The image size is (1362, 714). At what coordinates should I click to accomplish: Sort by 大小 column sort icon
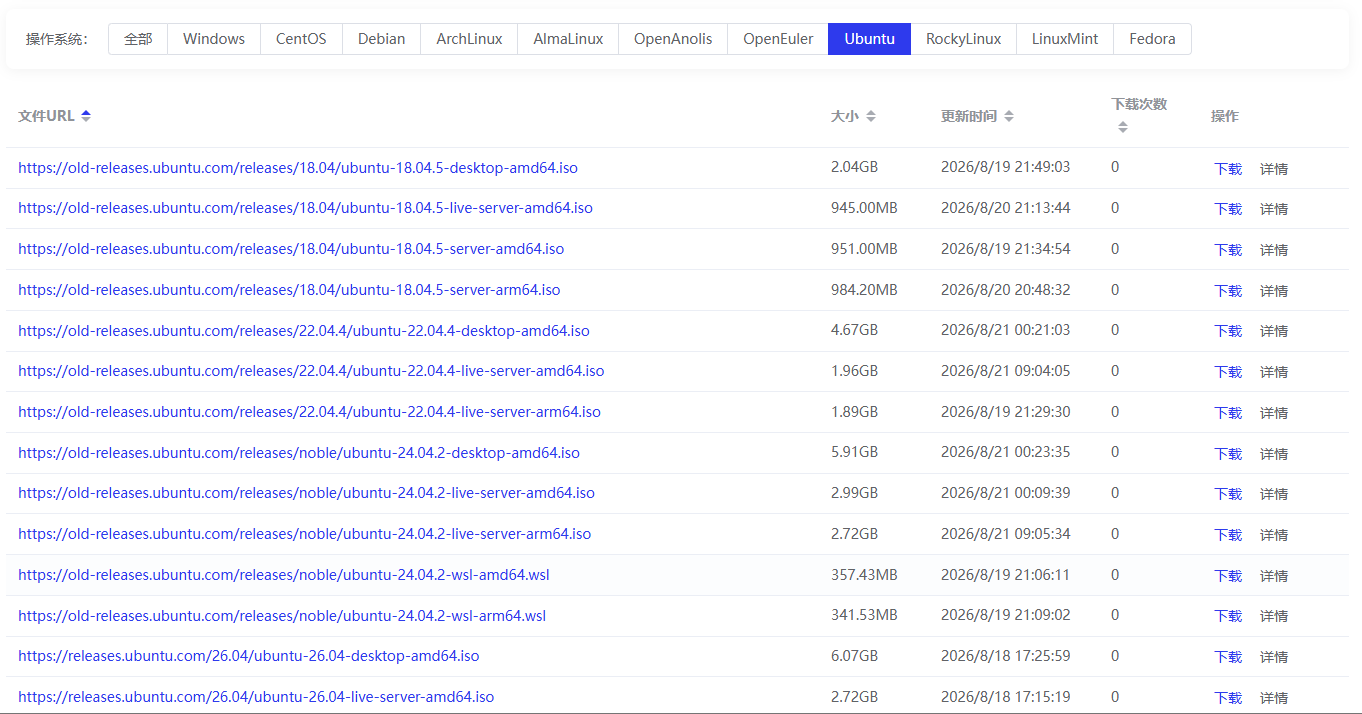[x=871, y=116]
